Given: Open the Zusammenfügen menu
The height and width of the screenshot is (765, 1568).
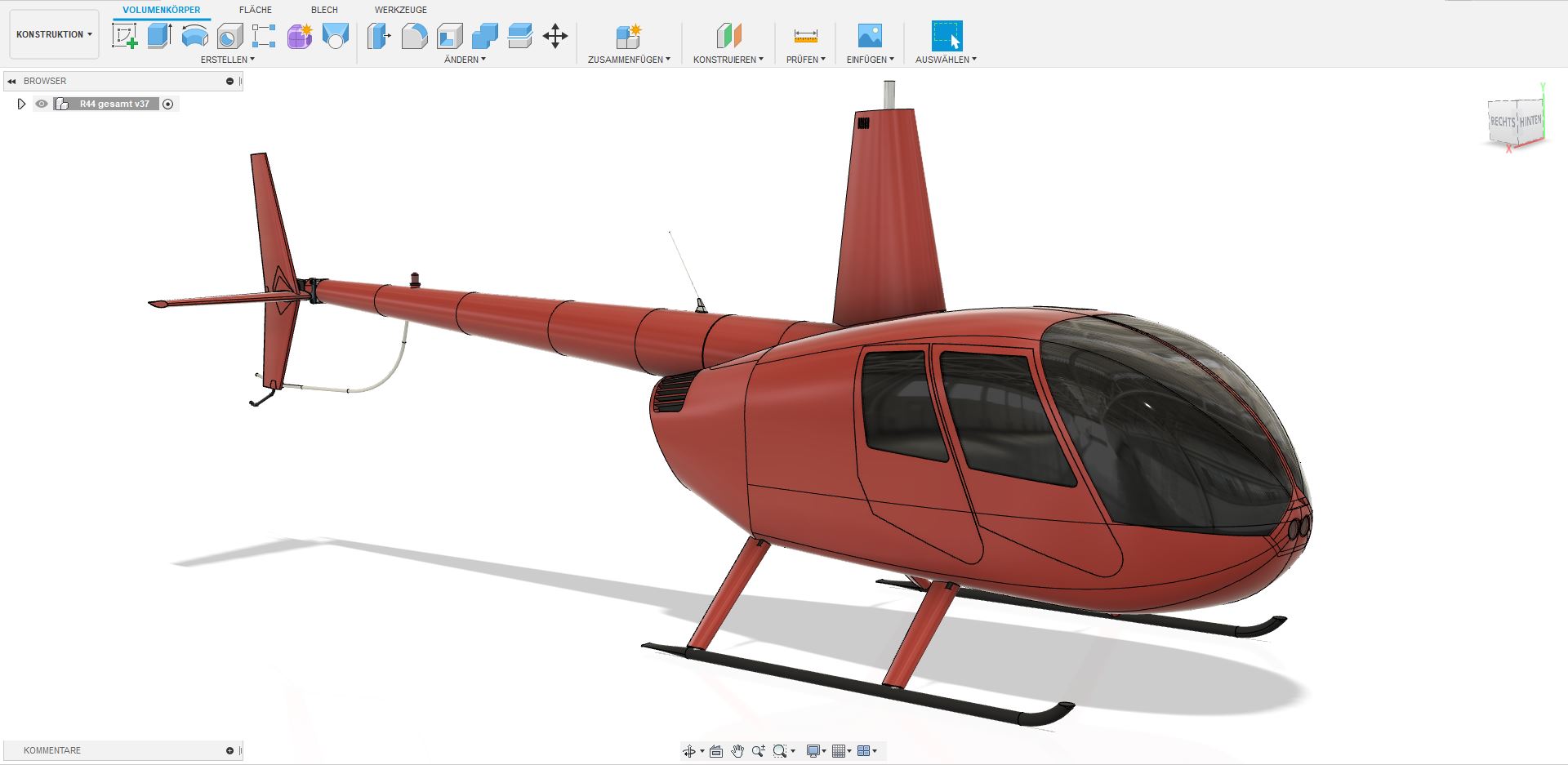Looking at the screenshot, I should [x=629, y=60].
